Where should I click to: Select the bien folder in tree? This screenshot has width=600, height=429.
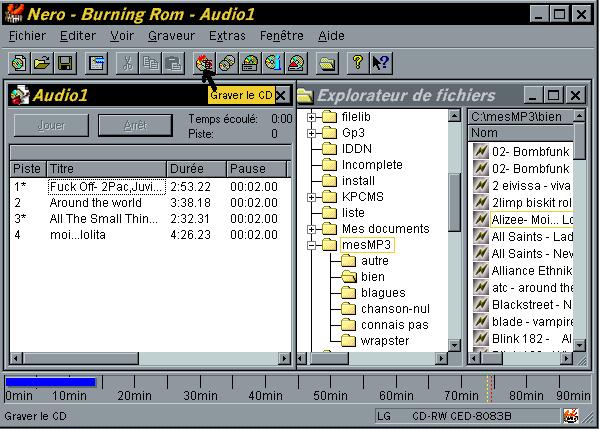(373, 277)
